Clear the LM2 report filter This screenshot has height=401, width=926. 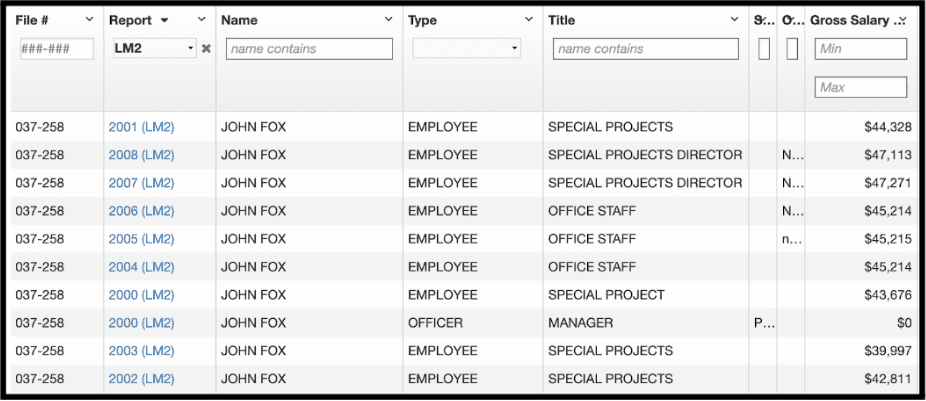click(206, 48)
